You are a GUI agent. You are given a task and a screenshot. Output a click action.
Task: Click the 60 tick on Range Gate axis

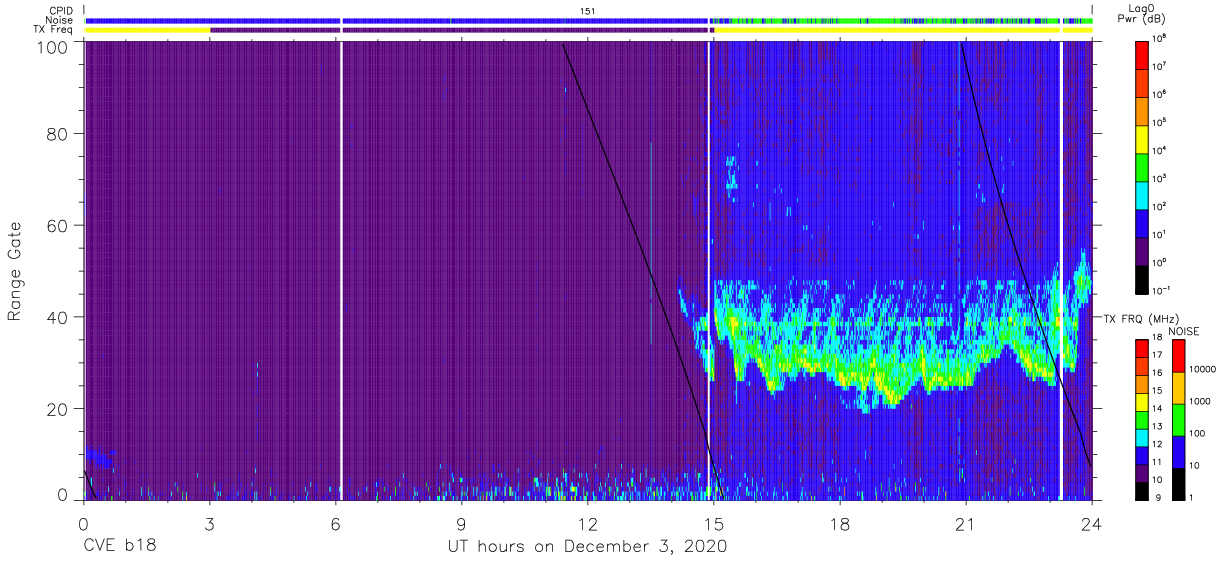click(x=58, y=226)
